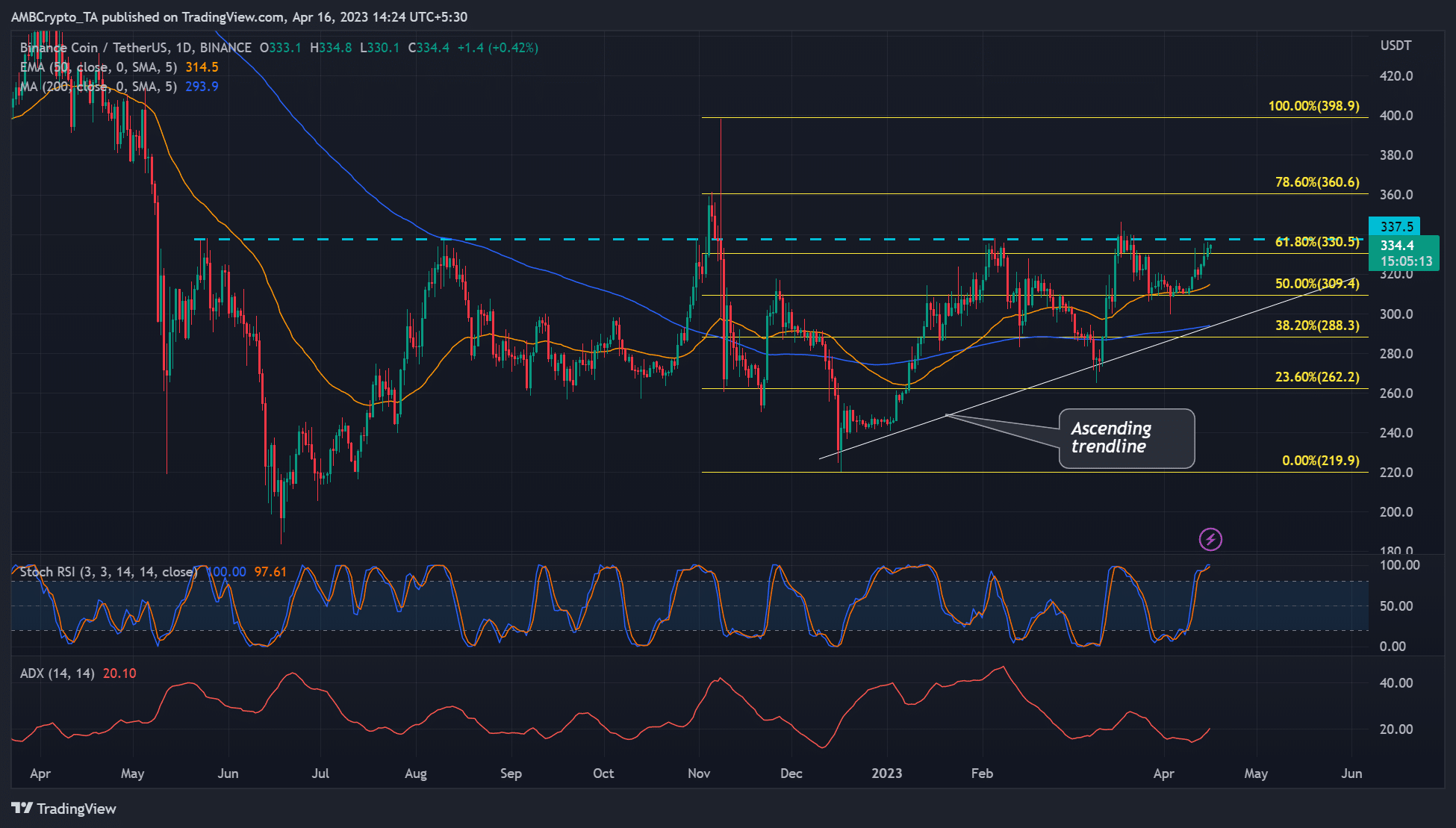Click the 61.80%(330.5) Fibonacci label
The width and height of the screenshot is (1456, 828).
(1318, 242)
